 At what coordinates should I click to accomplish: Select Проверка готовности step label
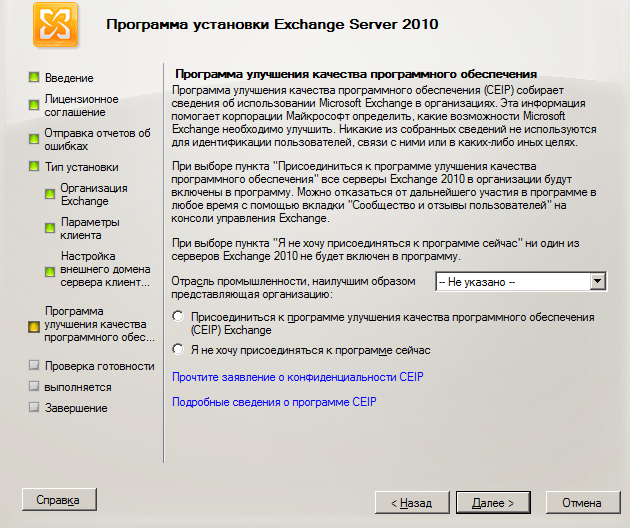99,366
